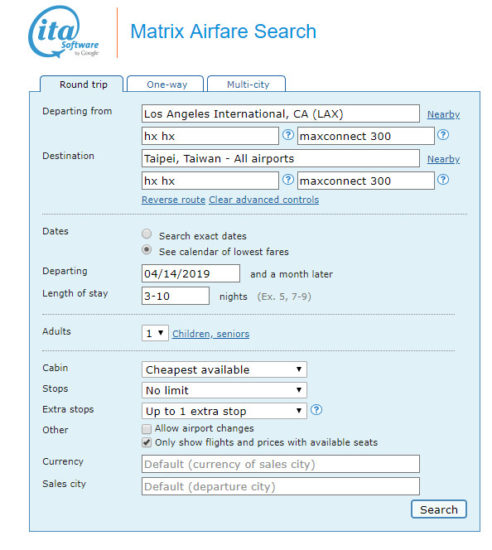Viewport: 492px width, 550px height.
Task: Select the Search exact dates option
Action: point(147,234)
